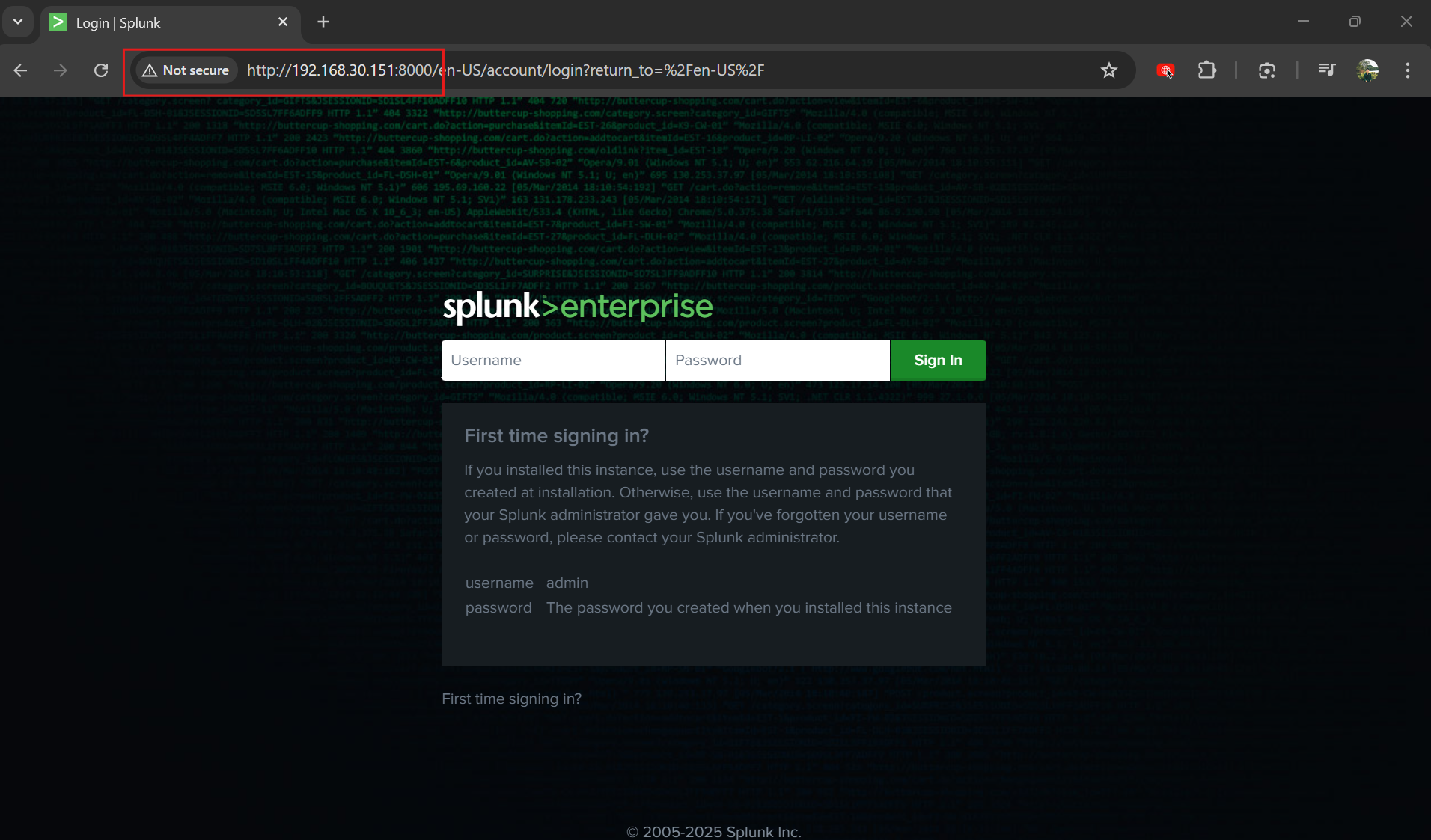Open a new browser tab
The image size is (1431, 840).
323,22
